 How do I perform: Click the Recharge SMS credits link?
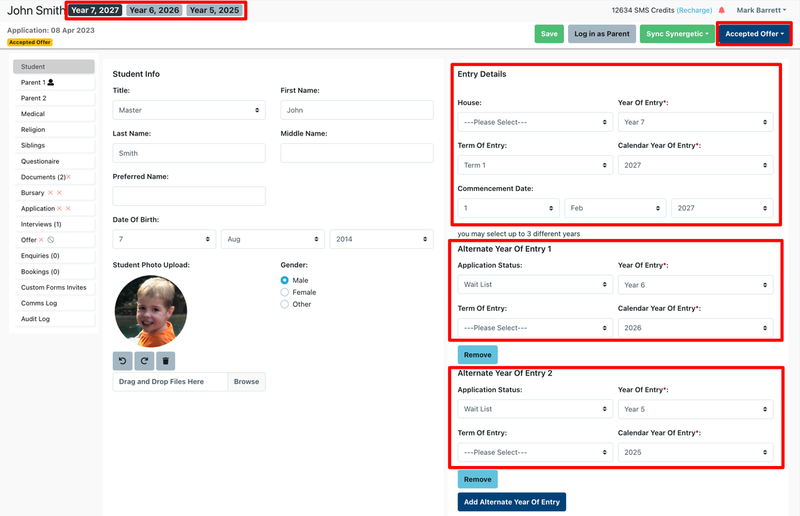point(694,10)
